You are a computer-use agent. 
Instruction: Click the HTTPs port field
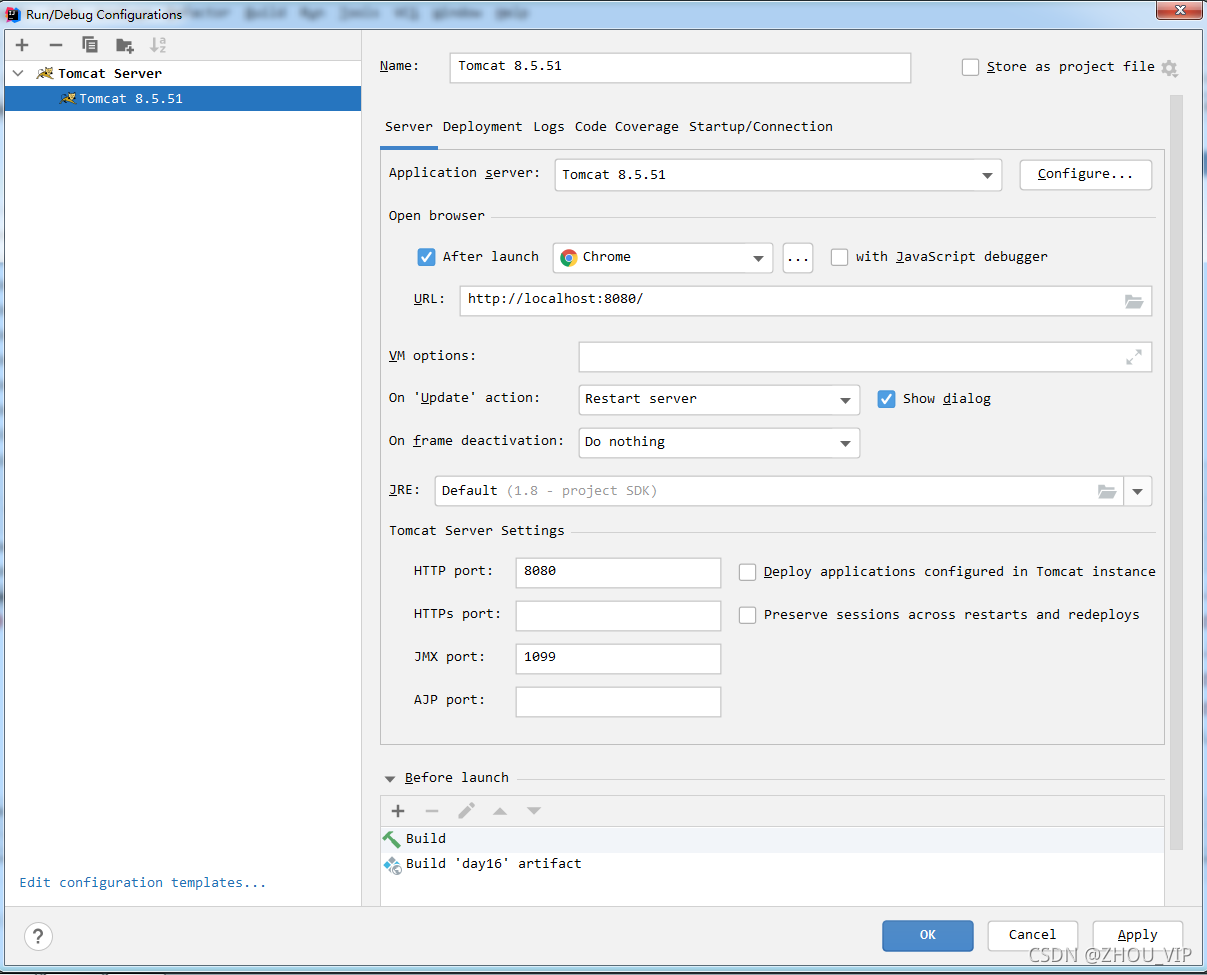(618, 616)
